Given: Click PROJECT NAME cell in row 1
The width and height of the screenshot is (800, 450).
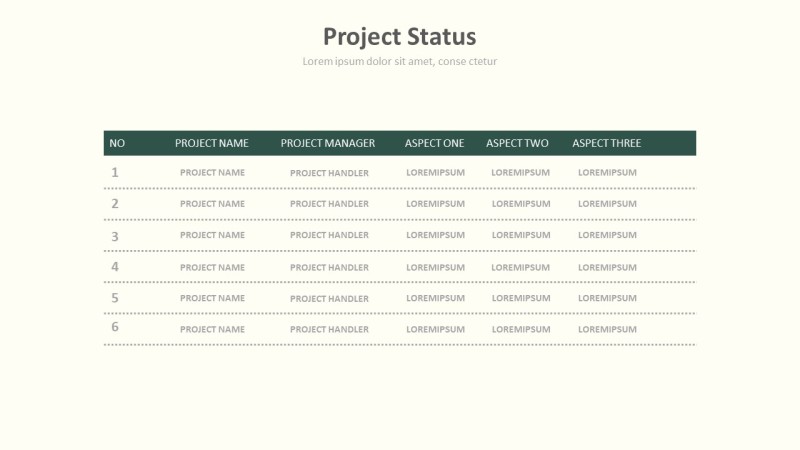Looking at the screenshot, I should [x=212, y=173].
